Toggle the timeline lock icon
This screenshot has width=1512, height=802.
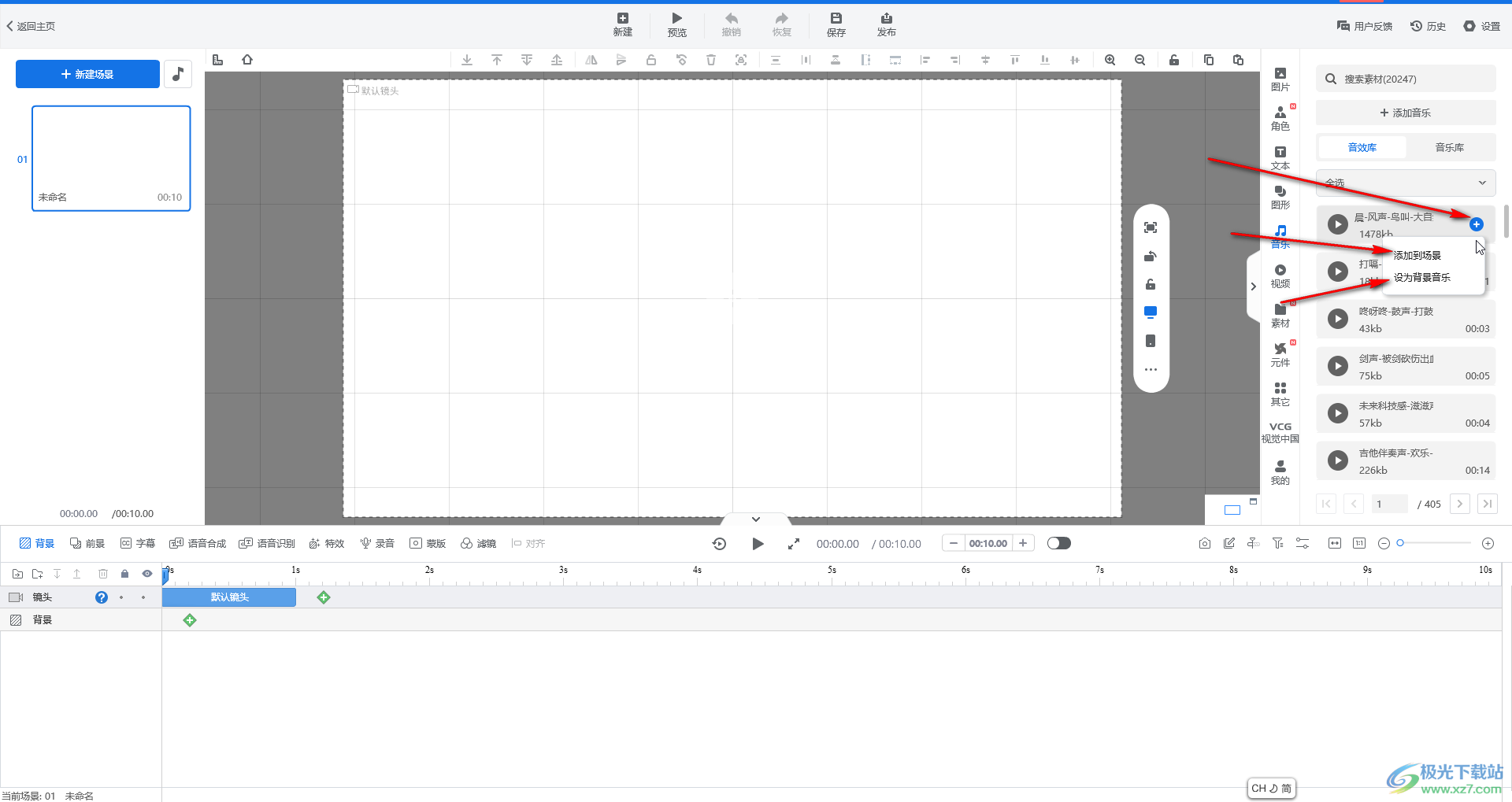click(124, 574)
